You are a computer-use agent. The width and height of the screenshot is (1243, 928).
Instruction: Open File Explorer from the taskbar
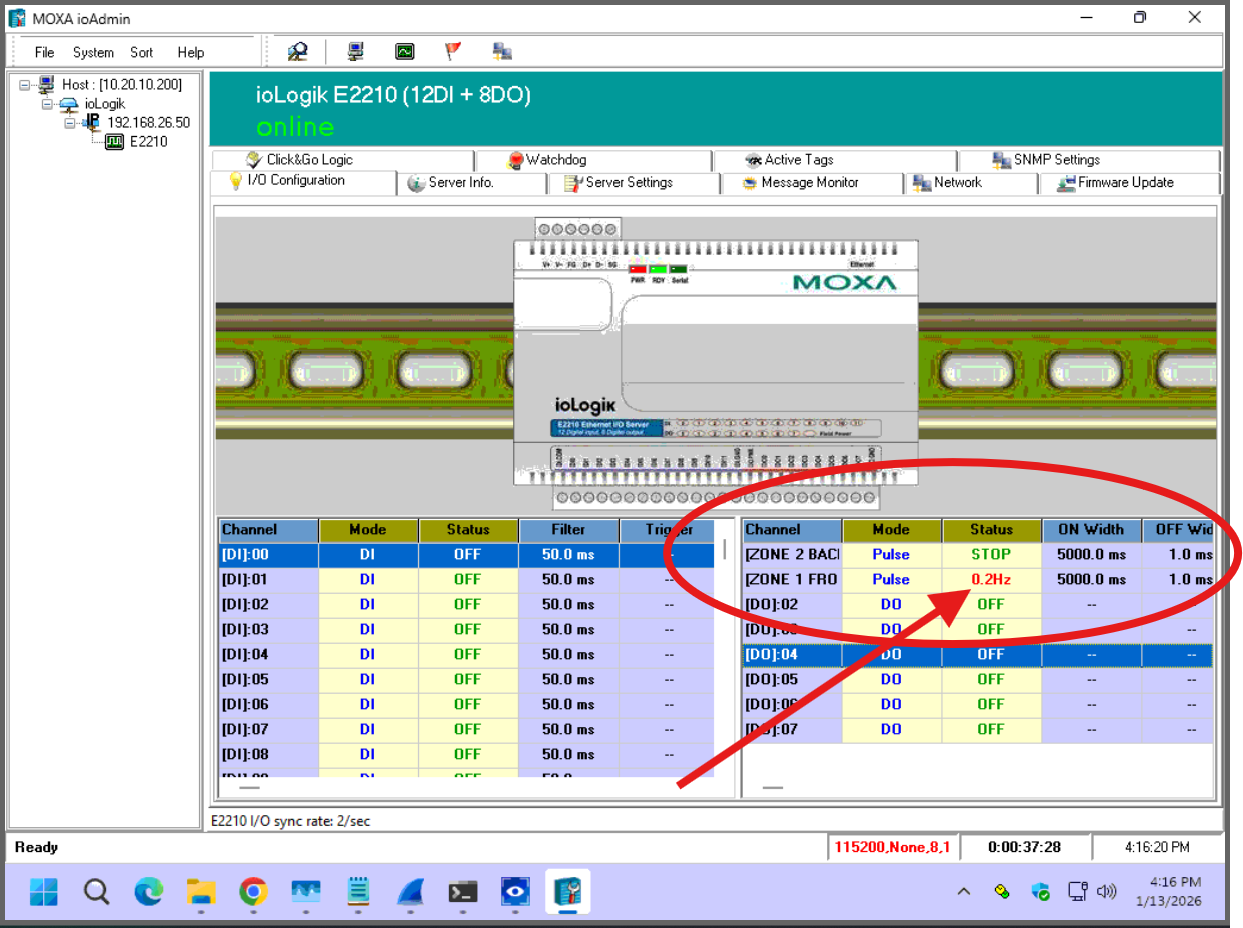[201, 891]
